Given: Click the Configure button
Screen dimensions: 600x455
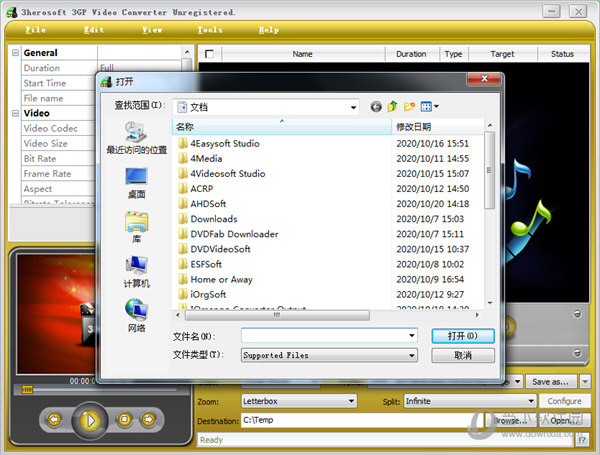Looking at the screenshot, I should (564, 401).
